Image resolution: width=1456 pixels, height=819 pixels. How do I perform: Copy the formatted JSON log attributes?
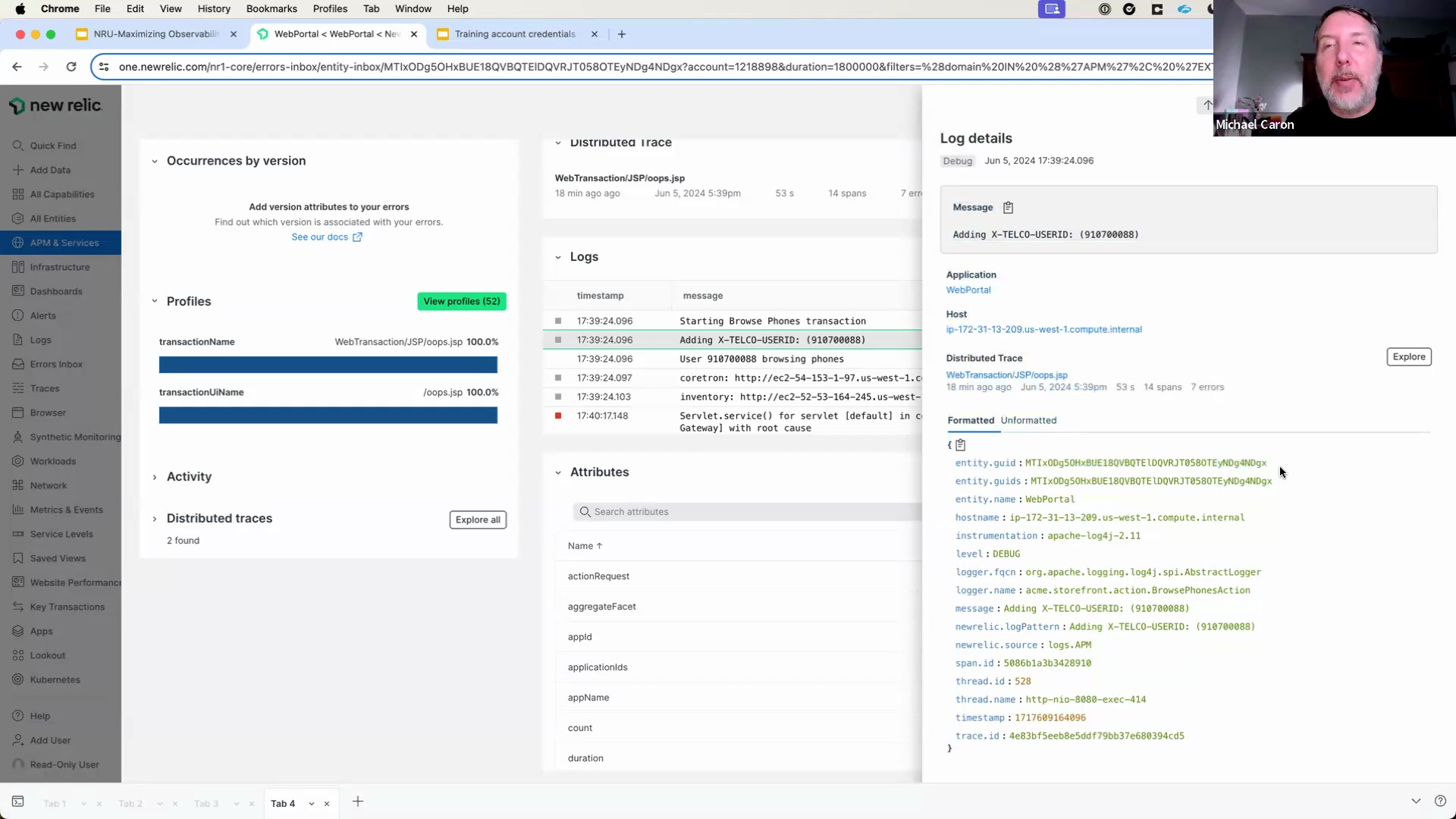961,445
